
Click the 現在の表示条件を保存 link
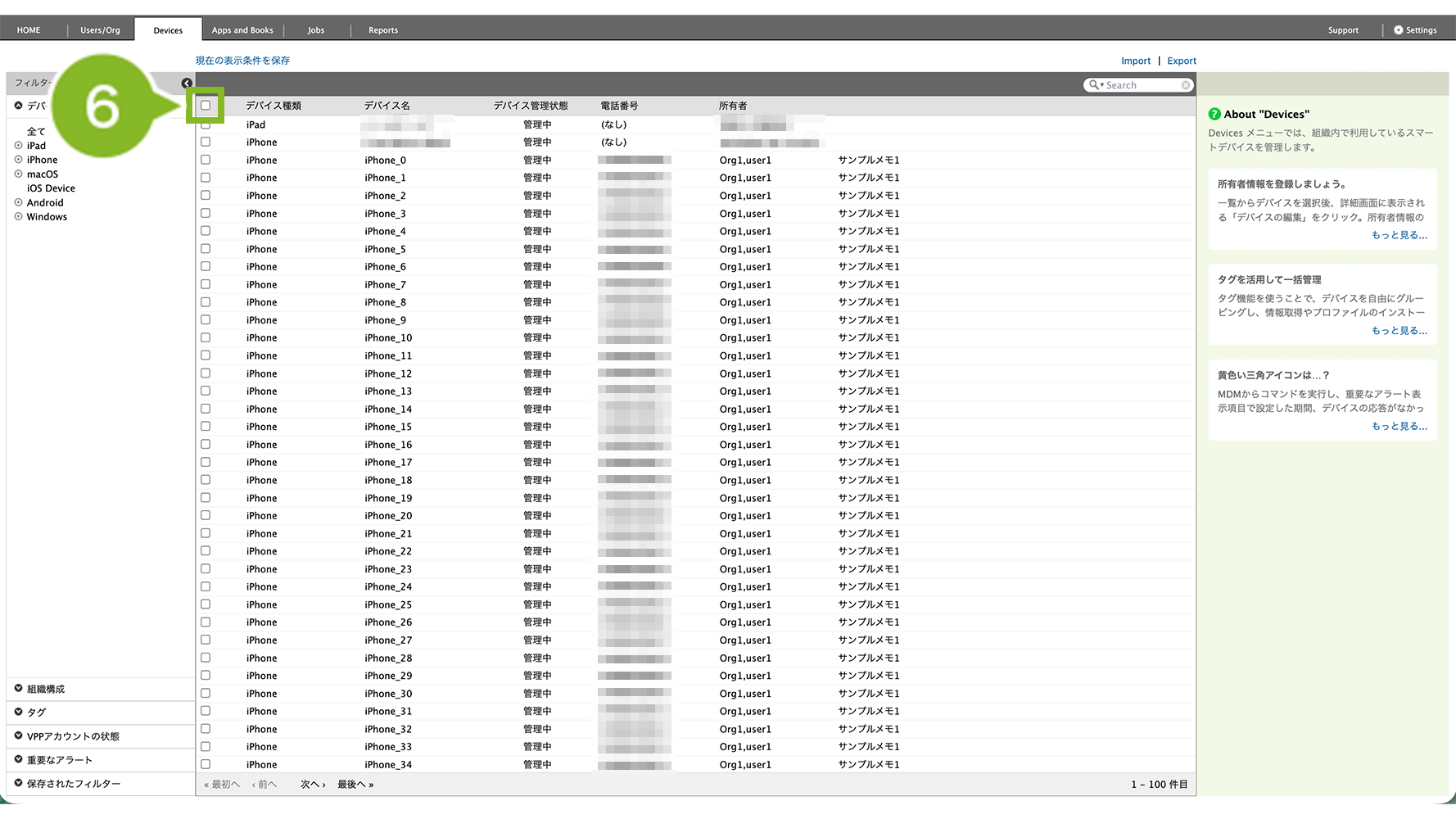click(x=242, y=61)
